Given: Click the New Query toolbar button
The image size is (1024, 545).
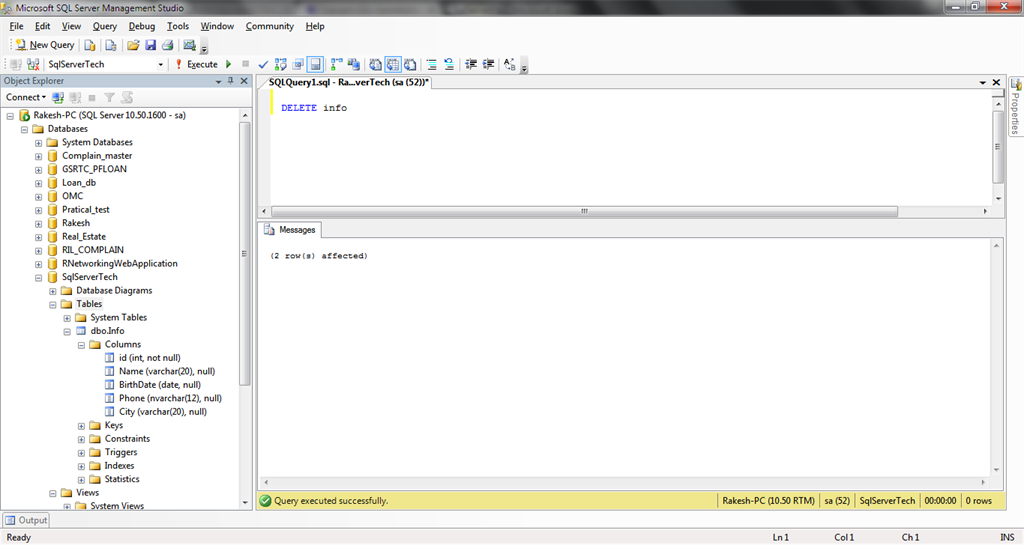Looking at the screenshot, I should click(x=44, y=45).
